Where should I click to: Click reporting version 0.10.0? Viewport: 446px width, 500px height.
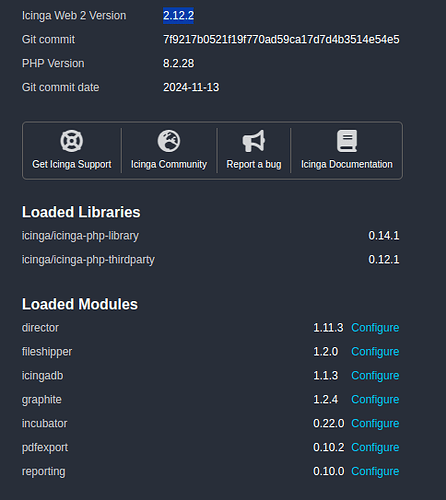[x=329, y=472]
